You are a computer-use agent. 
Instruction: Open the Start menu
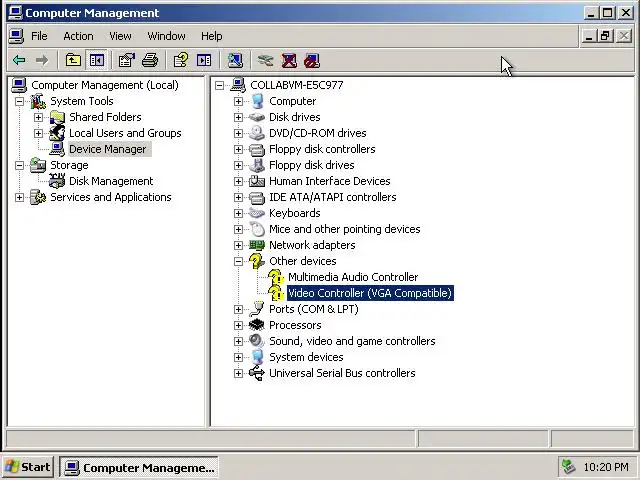(x=28, y=467)
